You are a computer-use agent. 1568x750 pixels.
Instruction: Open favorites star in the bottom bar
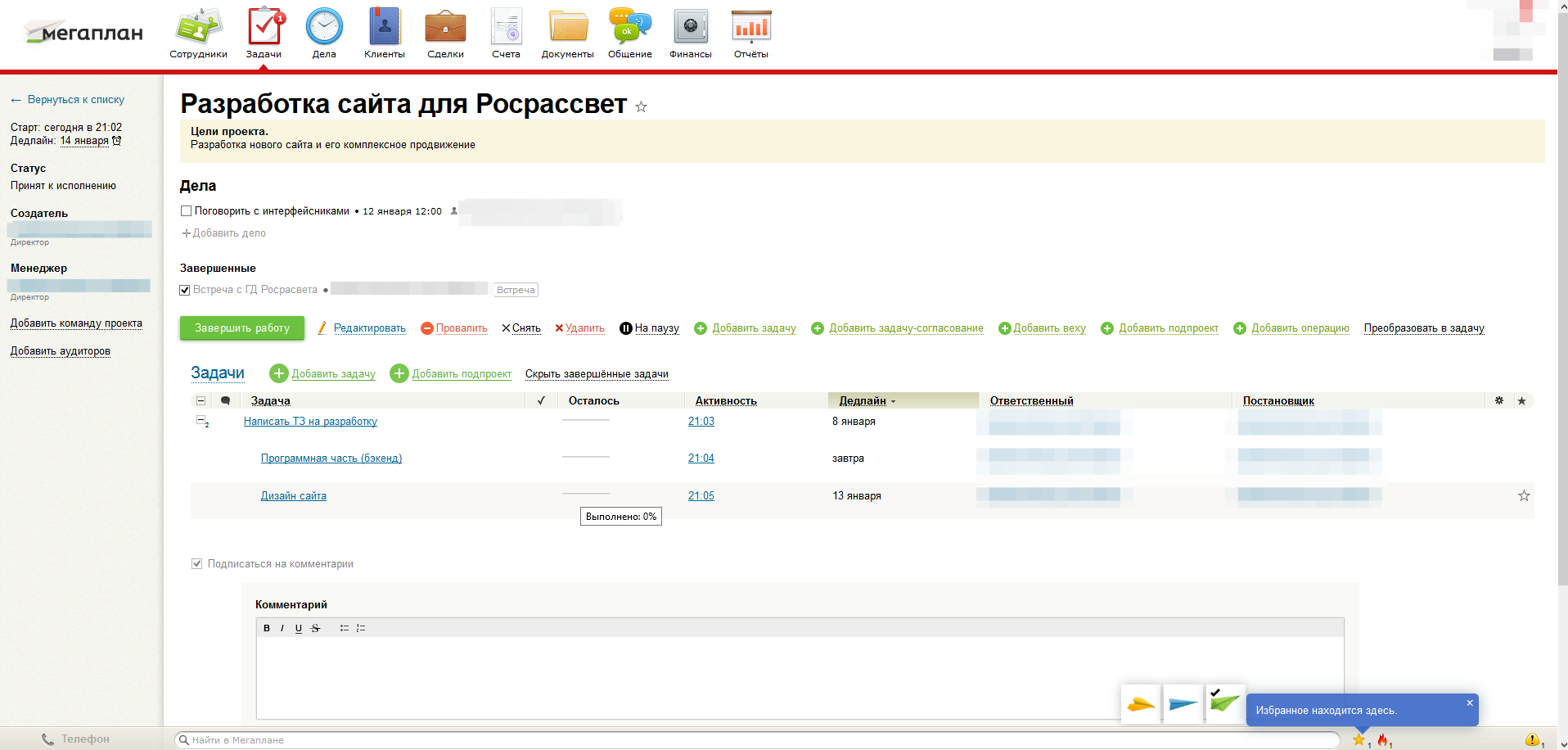(1359, 740)
